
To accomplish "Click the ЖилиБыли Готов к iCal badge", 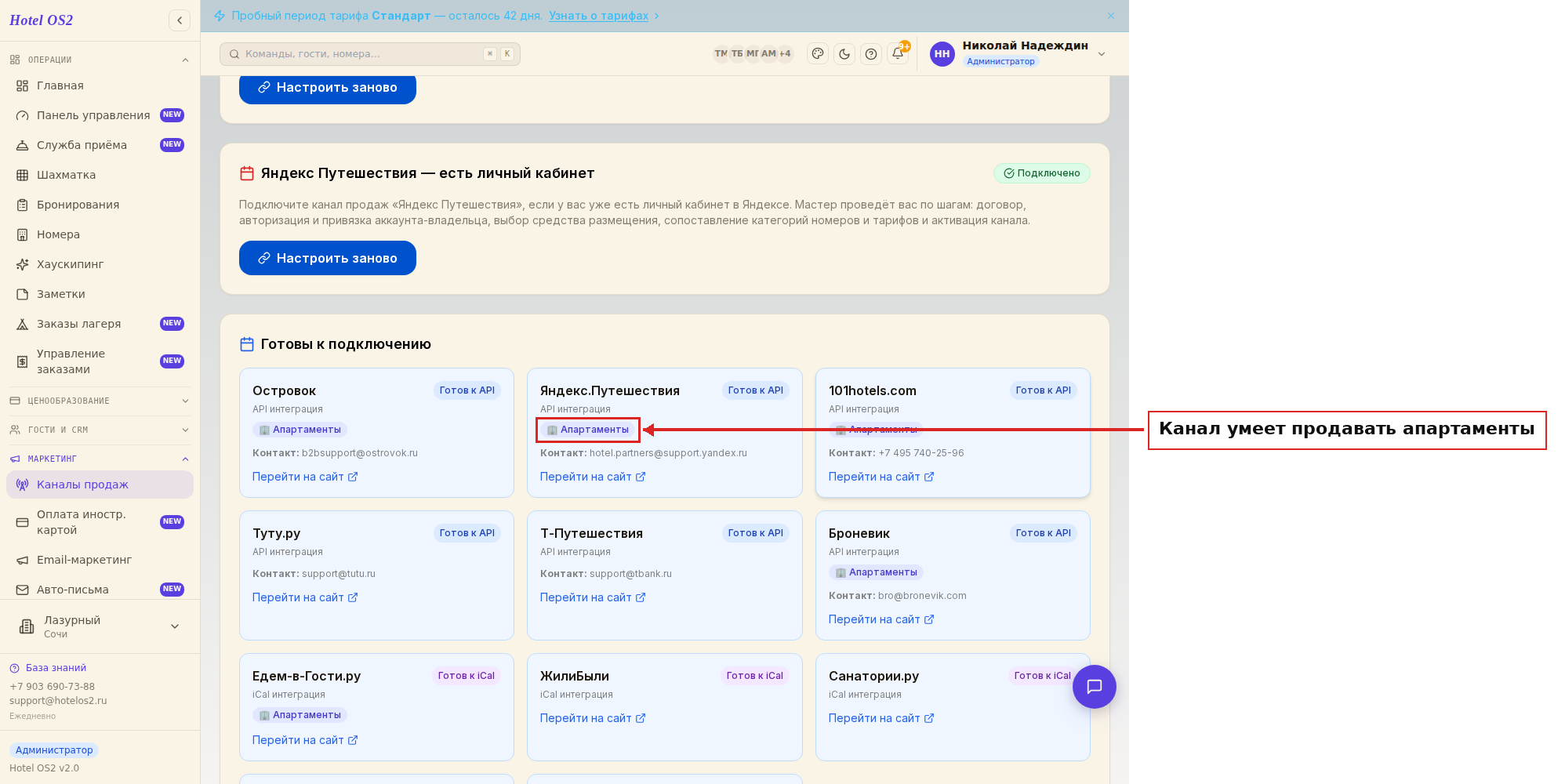I will (755, 676).
